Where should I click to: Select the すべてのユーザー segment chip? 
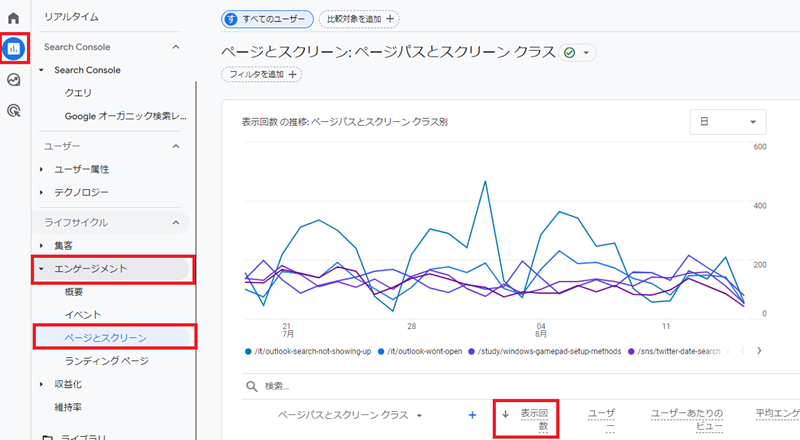pyautogui.click(x=267, y=19)
